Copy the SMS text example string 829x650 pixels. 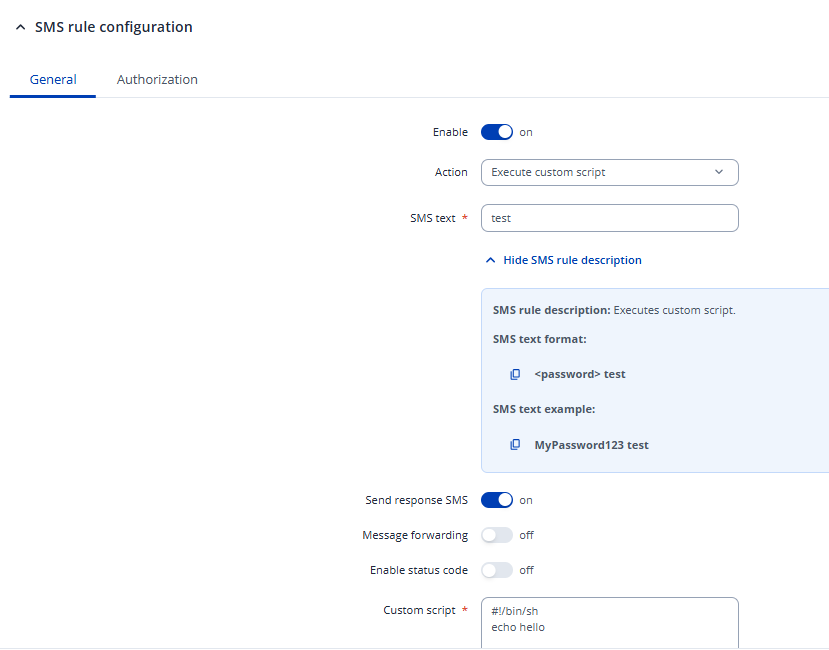tap(515, 445)
